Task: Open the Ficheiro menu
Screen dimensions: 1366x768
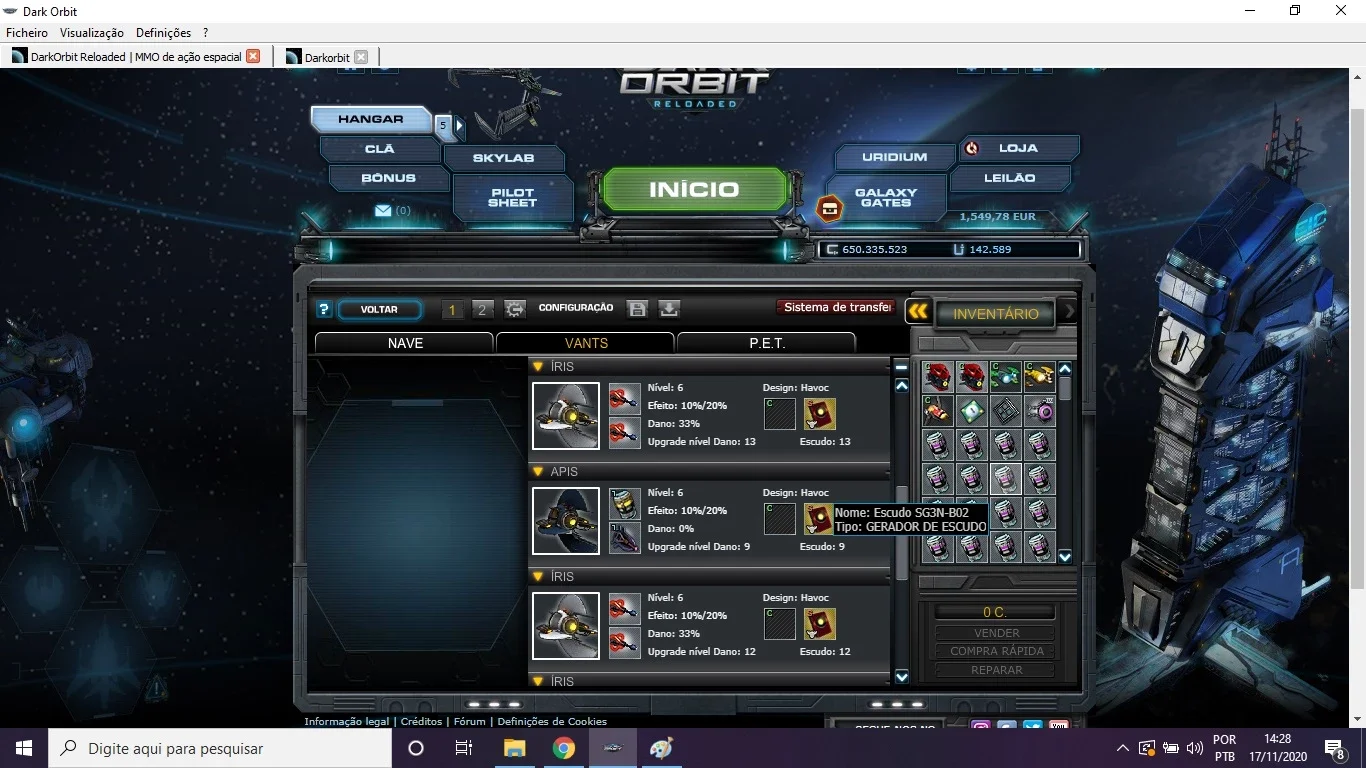Action: tap(27, 33)
